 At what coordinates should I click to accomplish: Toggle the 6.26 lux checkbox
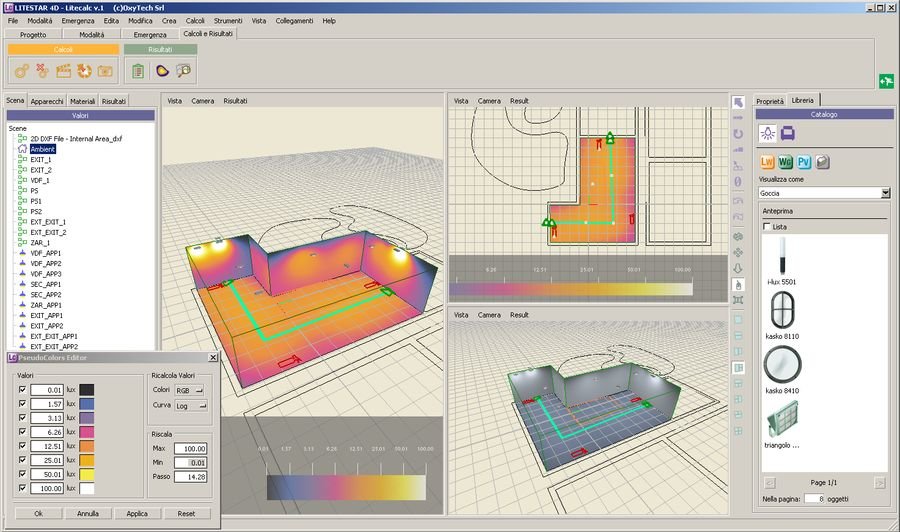click(22, 432)
